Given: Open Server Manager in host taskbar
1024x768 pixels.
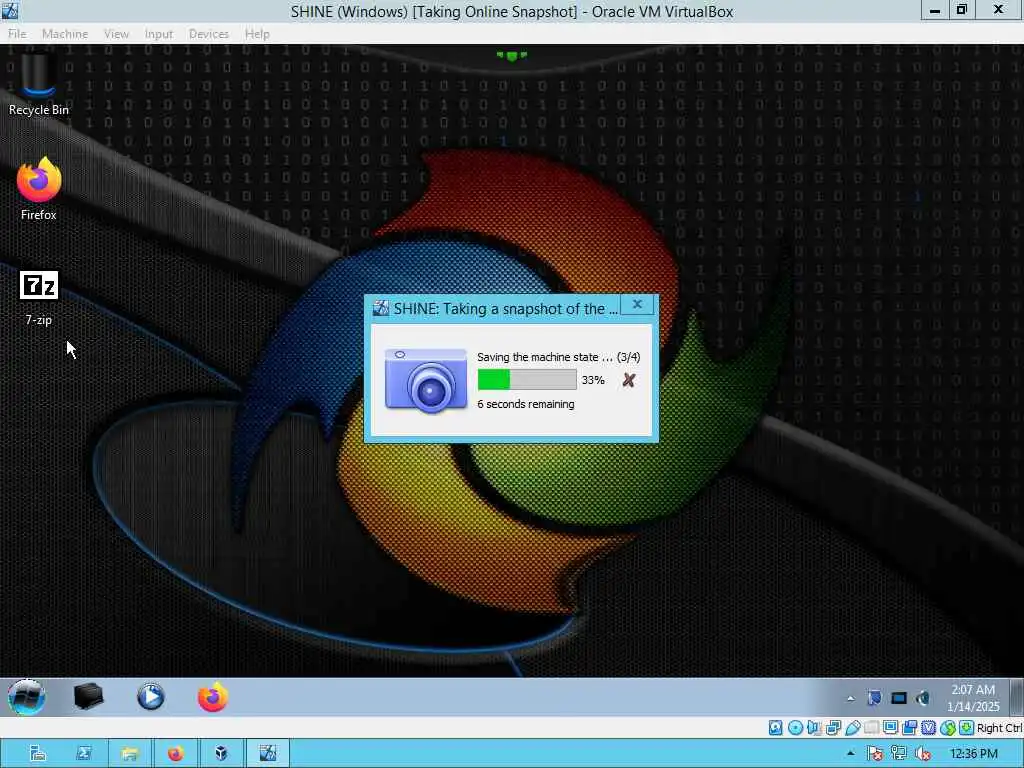Looking at the screenshot, I should 38,754.
